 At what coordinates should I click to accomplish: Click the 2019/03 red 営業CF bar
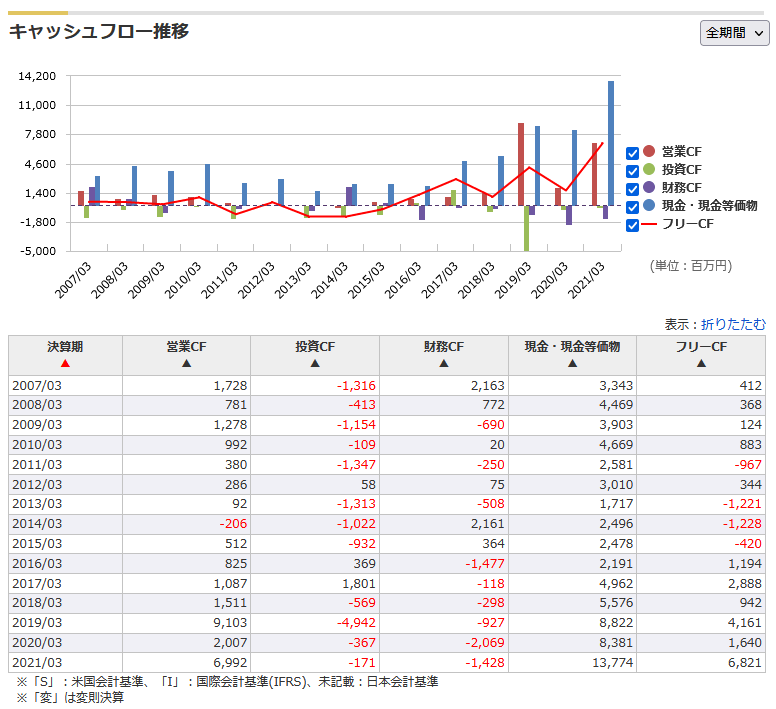521,164
